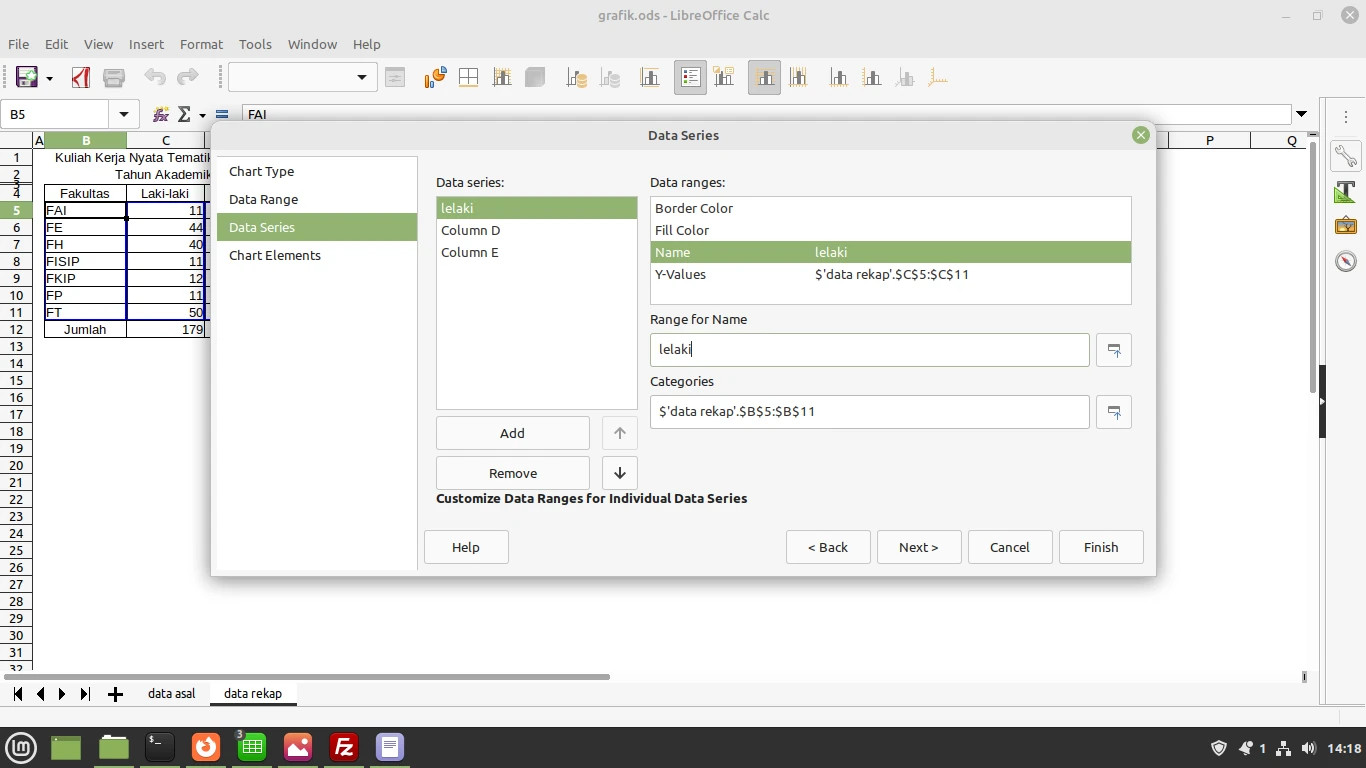Viewport: 1366px width, 768px height.
Task: Switch to the data asal sheet tab
Action: pyautogui.click(x=172, y=693)
